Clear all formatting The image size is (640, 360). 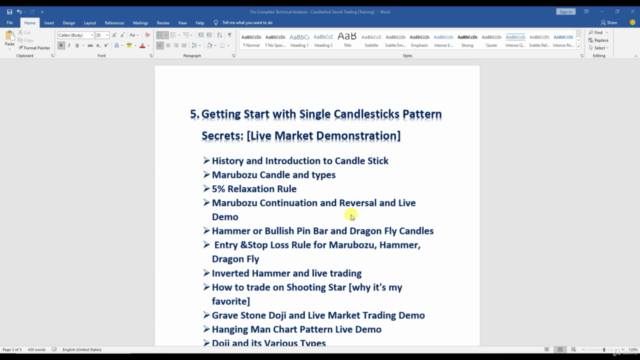click(147, 35)
